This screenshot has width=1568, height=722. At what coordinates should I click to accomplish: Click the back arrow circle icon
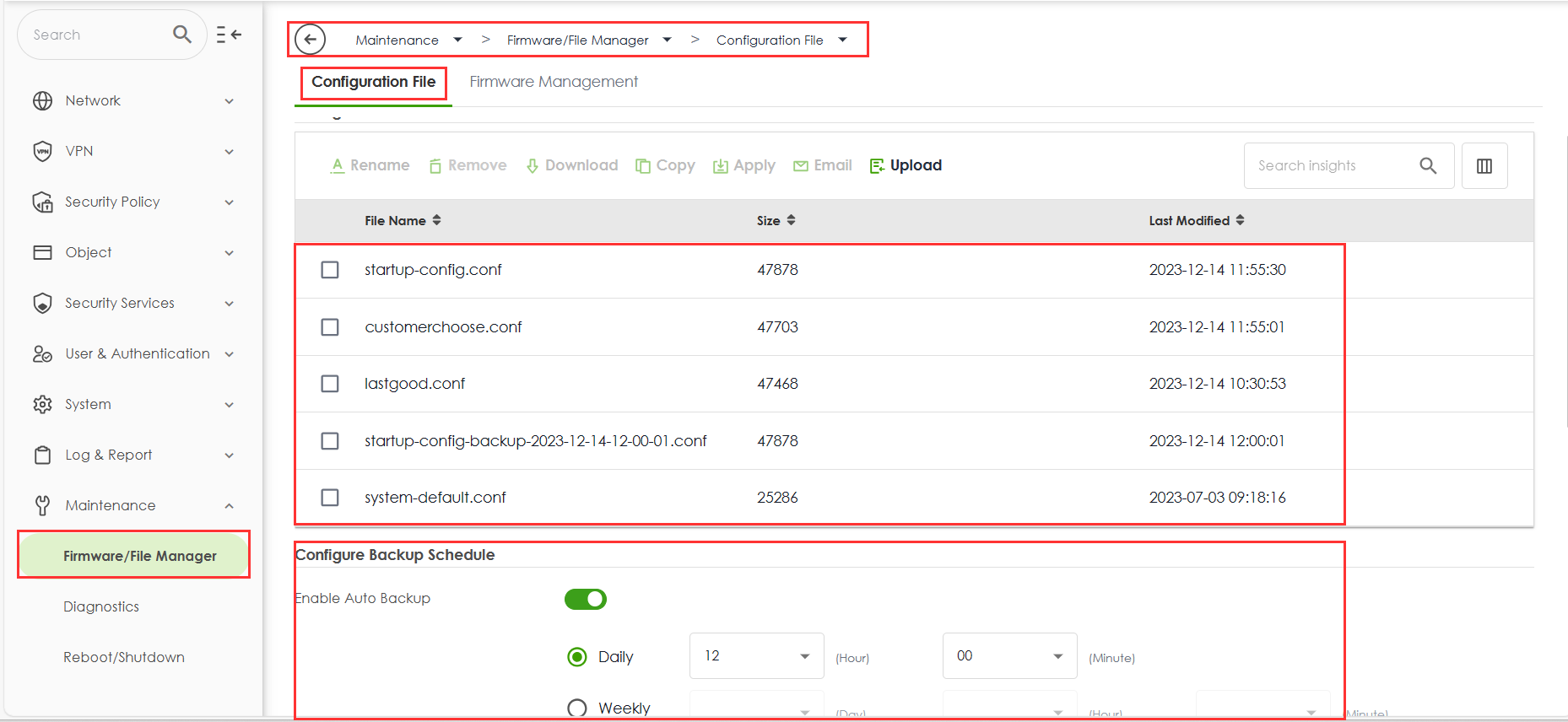pos(311,40)
